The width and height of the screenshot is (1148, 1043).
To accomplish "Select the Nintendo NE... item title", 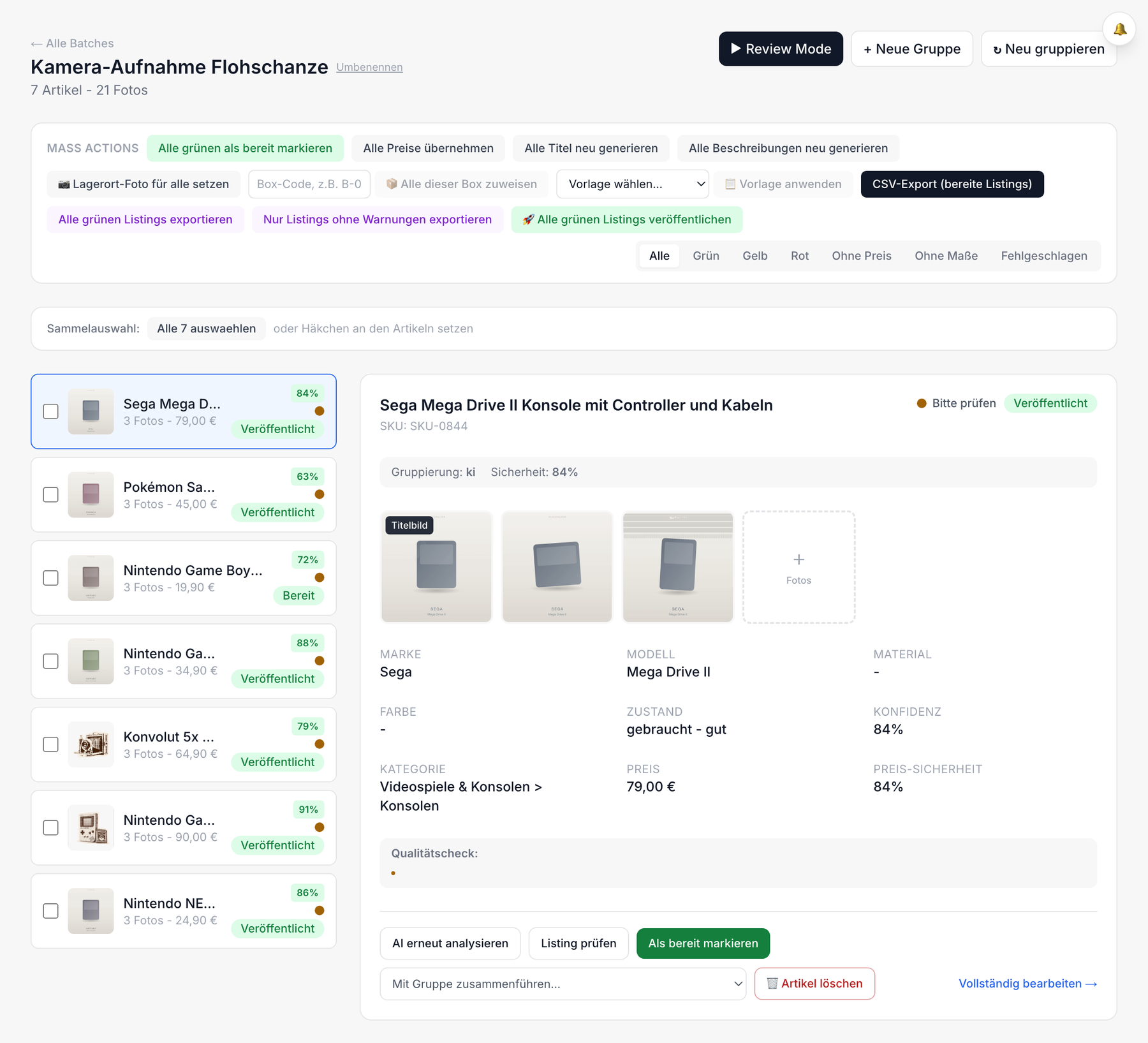I will [x=170, y=903].
